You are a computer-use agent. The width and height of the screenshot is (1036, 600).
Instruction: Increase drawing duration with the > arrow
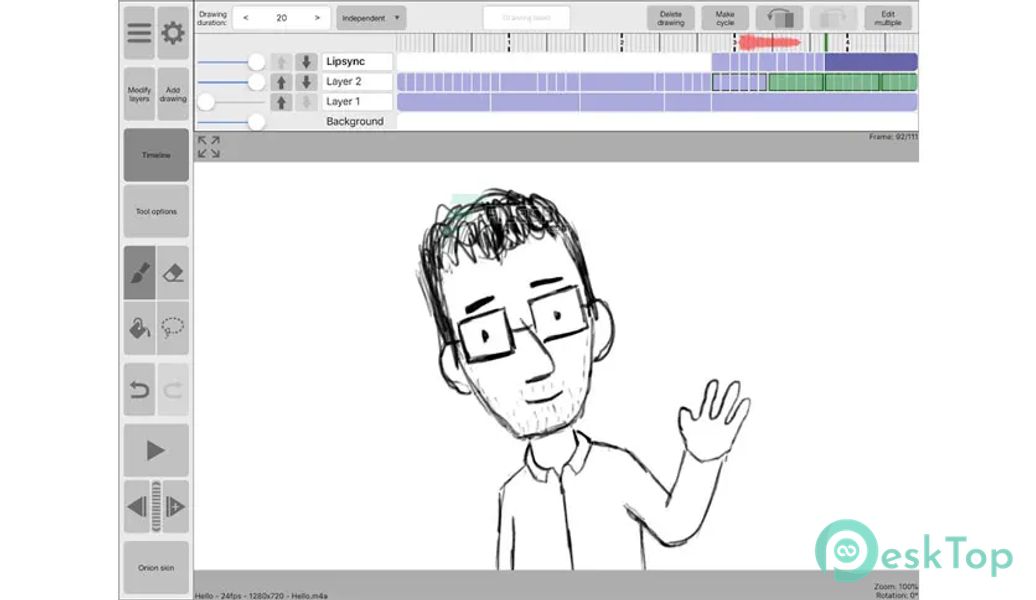click(x=317, y=18)
